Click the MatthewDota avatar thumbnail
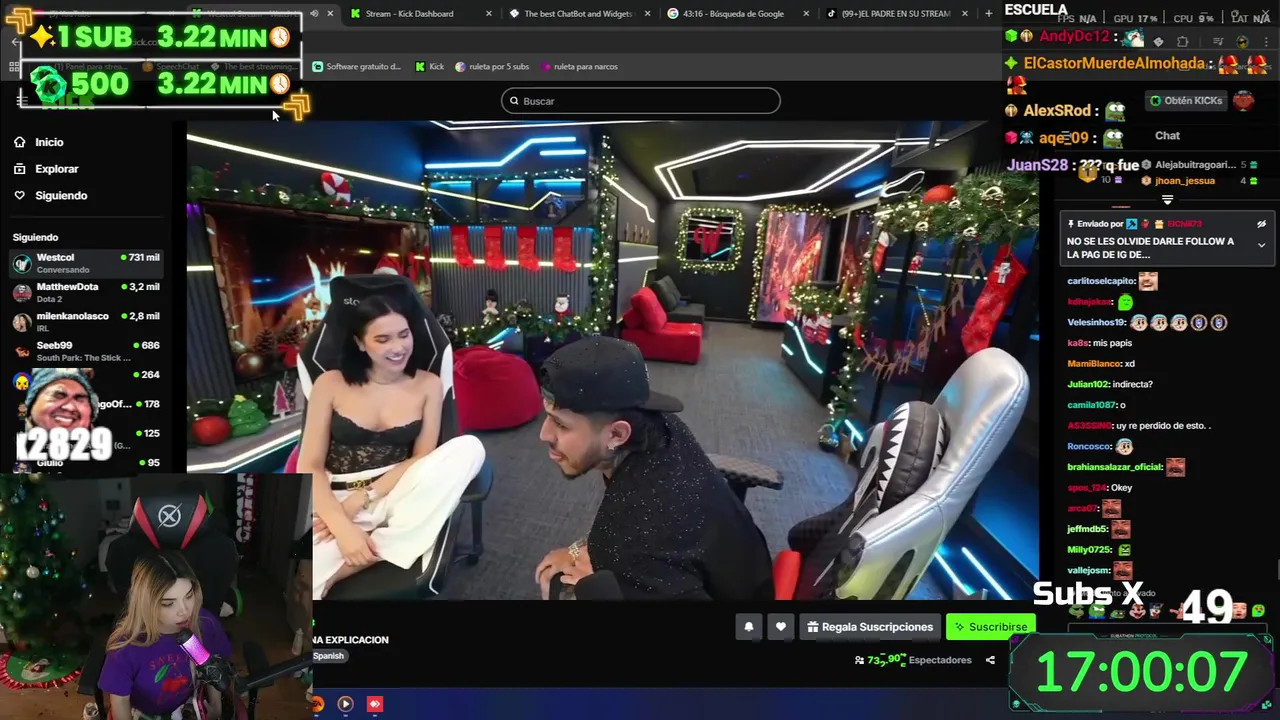Viewport: 1280px width, 720px height. click(22, 293)
